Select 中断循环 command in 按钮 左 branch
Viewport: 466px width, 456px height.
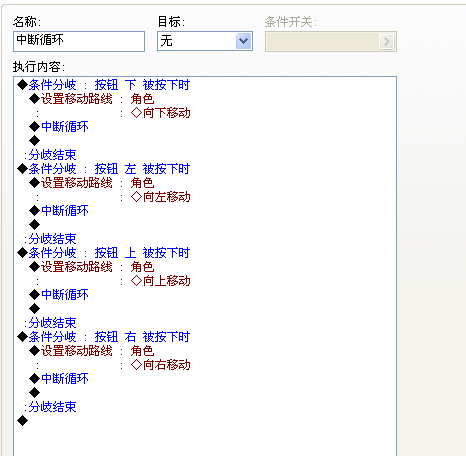point(59,211)
